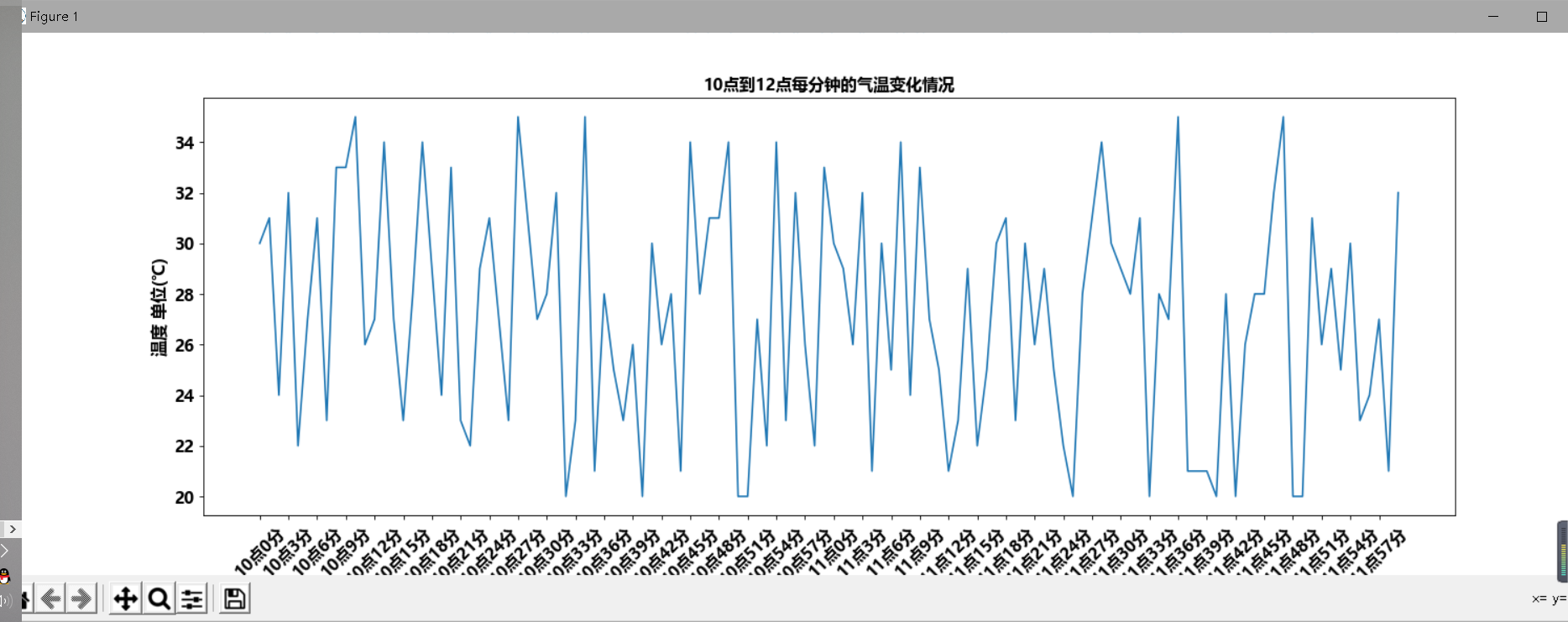Click the level meter widget at right edge
This screenshot has height=622, width=1568.
[1562, 551]
